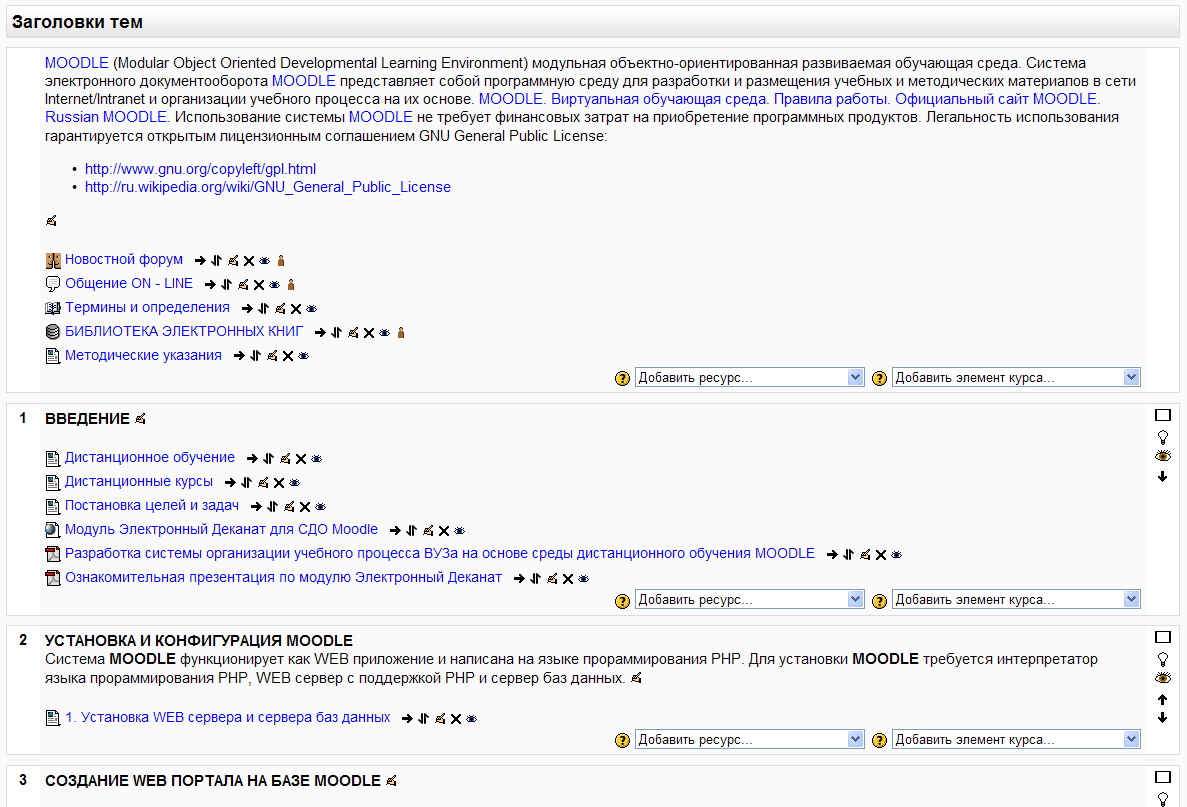Delete the Новостной форум activity
The height and width of the screenshot is (807, 1187).
[x=249, y=260]
